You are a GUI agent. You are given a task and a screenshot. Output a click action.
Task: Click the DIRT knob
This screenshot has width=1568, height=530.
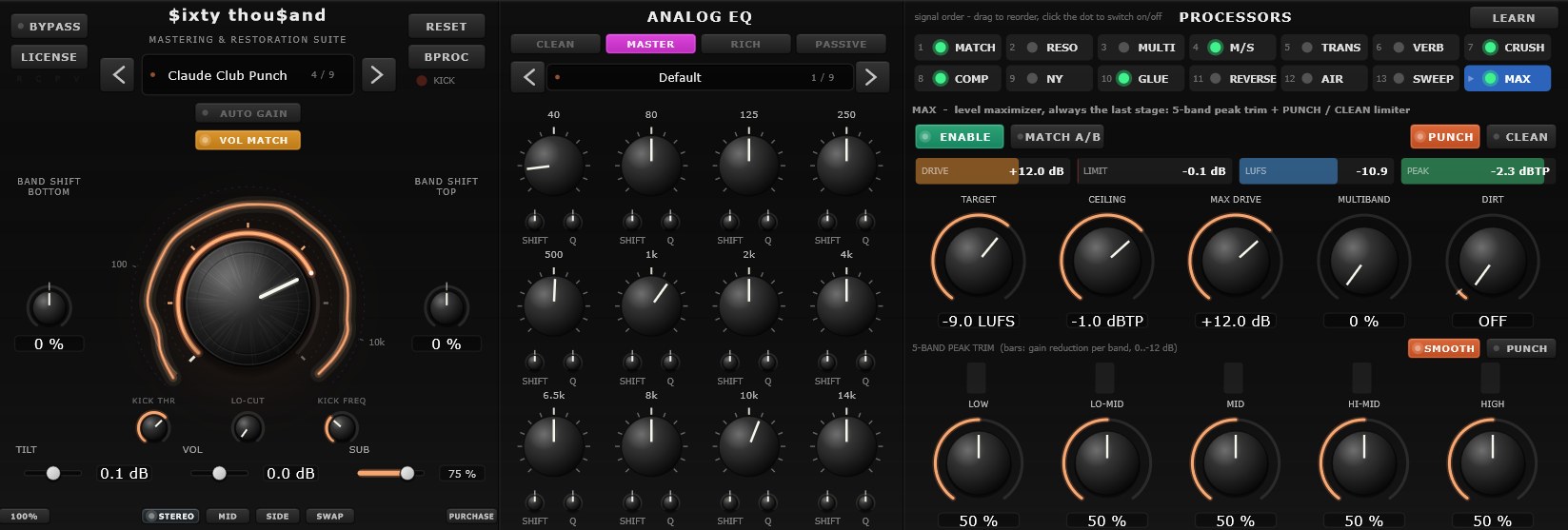click(1493, 260)
